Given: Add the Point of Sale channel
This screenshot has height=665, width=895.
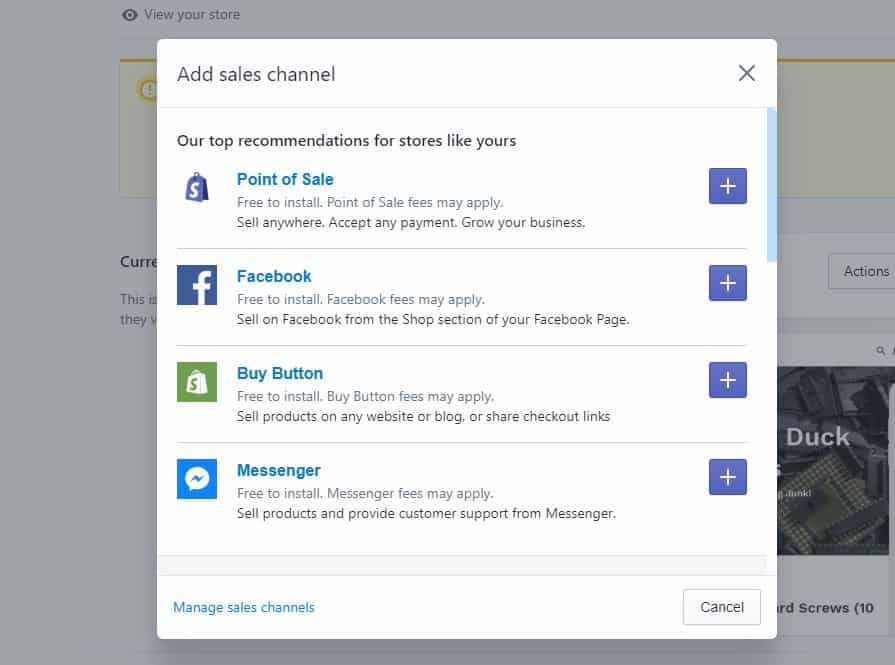Looking at the screenshot, I should (x=728, y=186).
